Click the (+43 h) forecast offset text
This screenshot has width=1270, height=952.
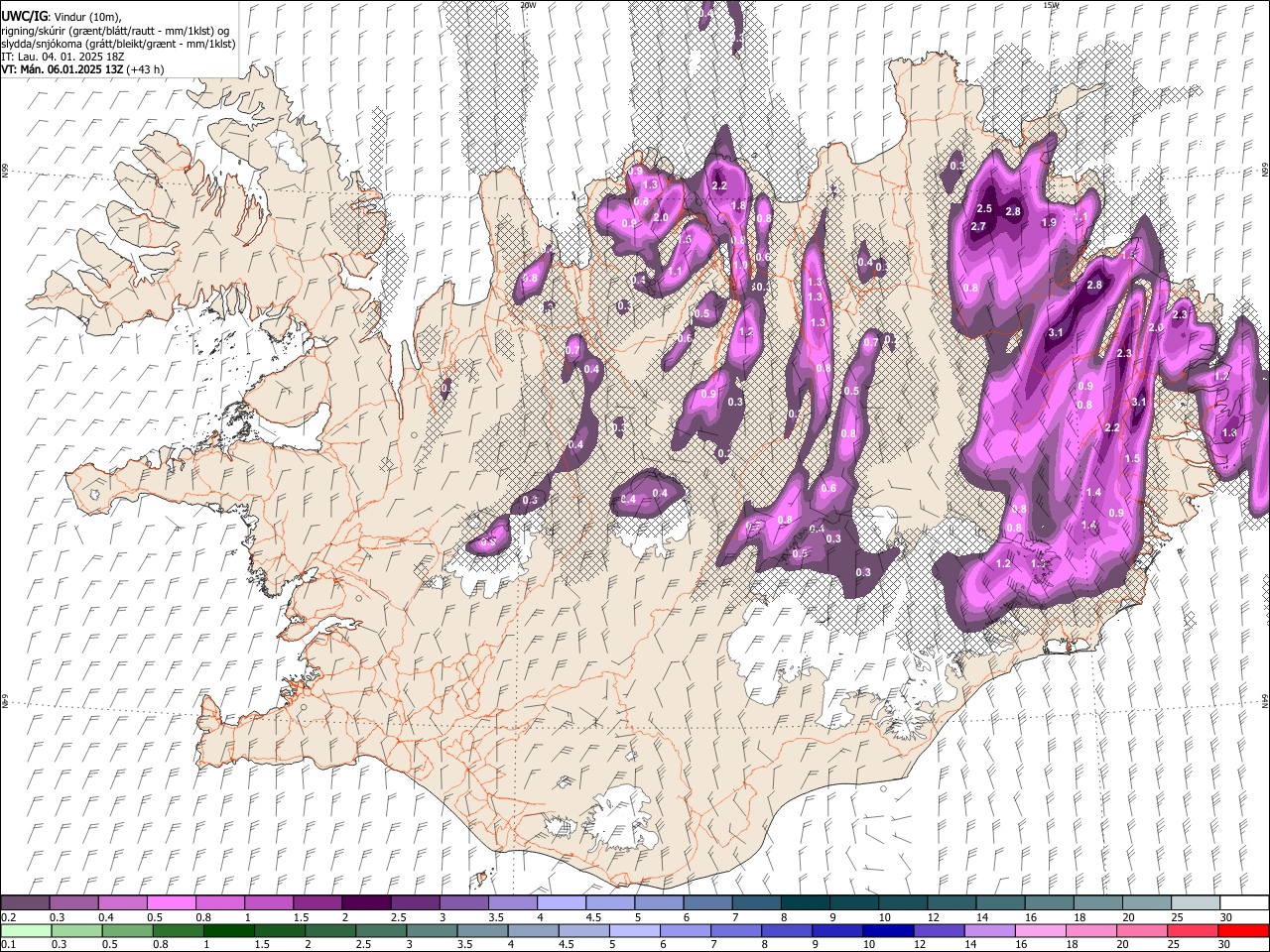146,69
